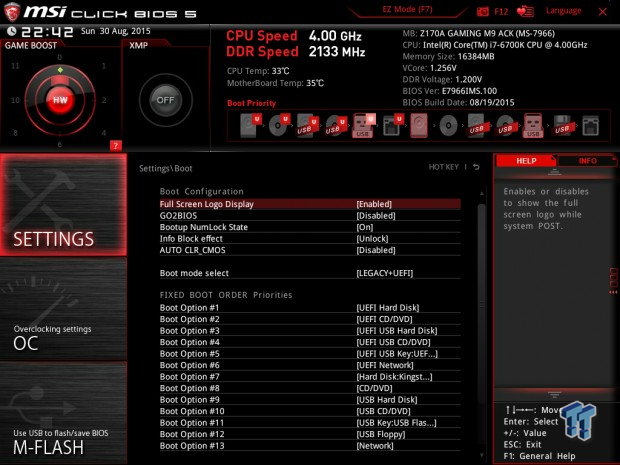The height and width of the screenshot is (465, 620).
Task: Select the UEFI Network boot priority icon
Action: (392, 125)
